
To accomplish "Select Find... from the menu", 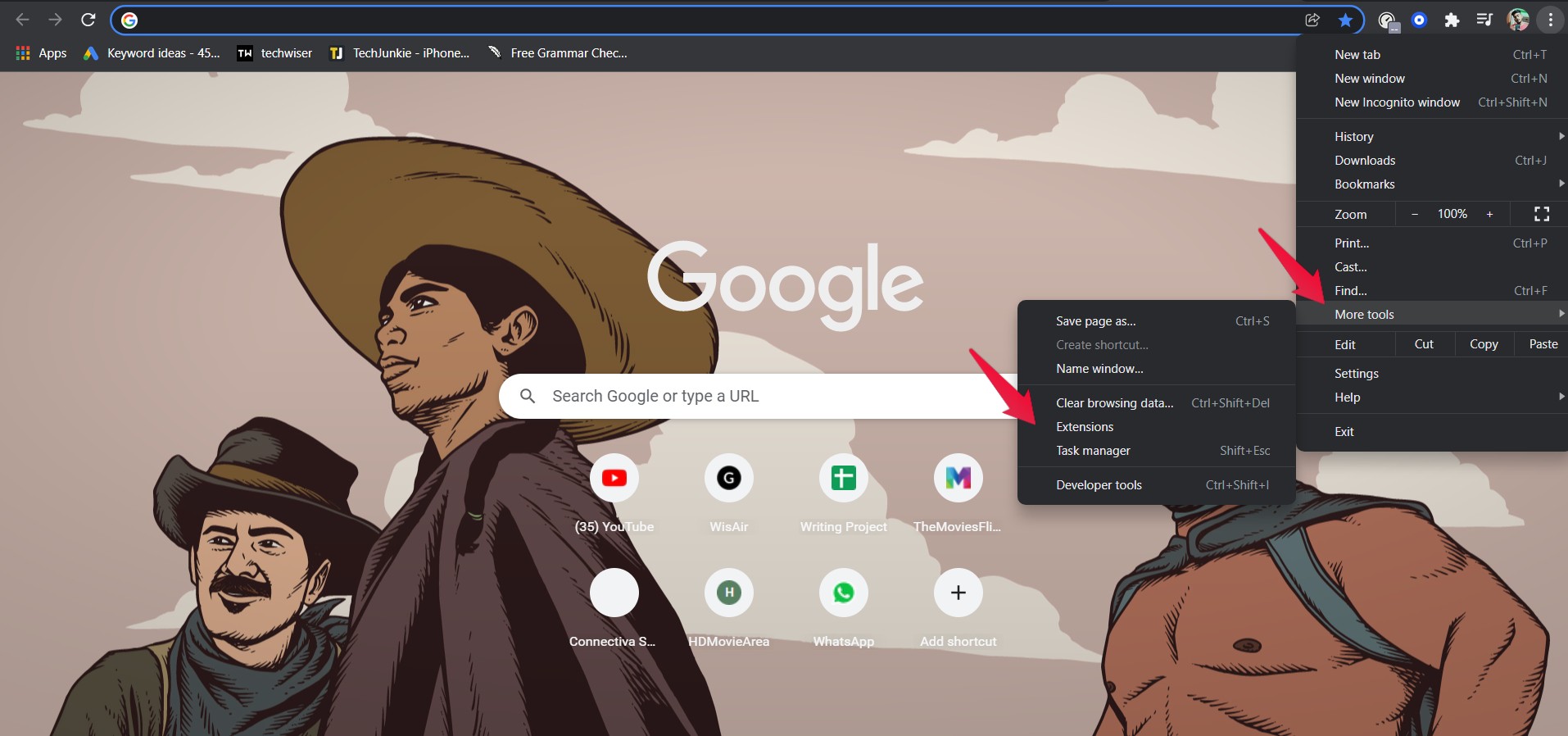I will coord(1432,291).
